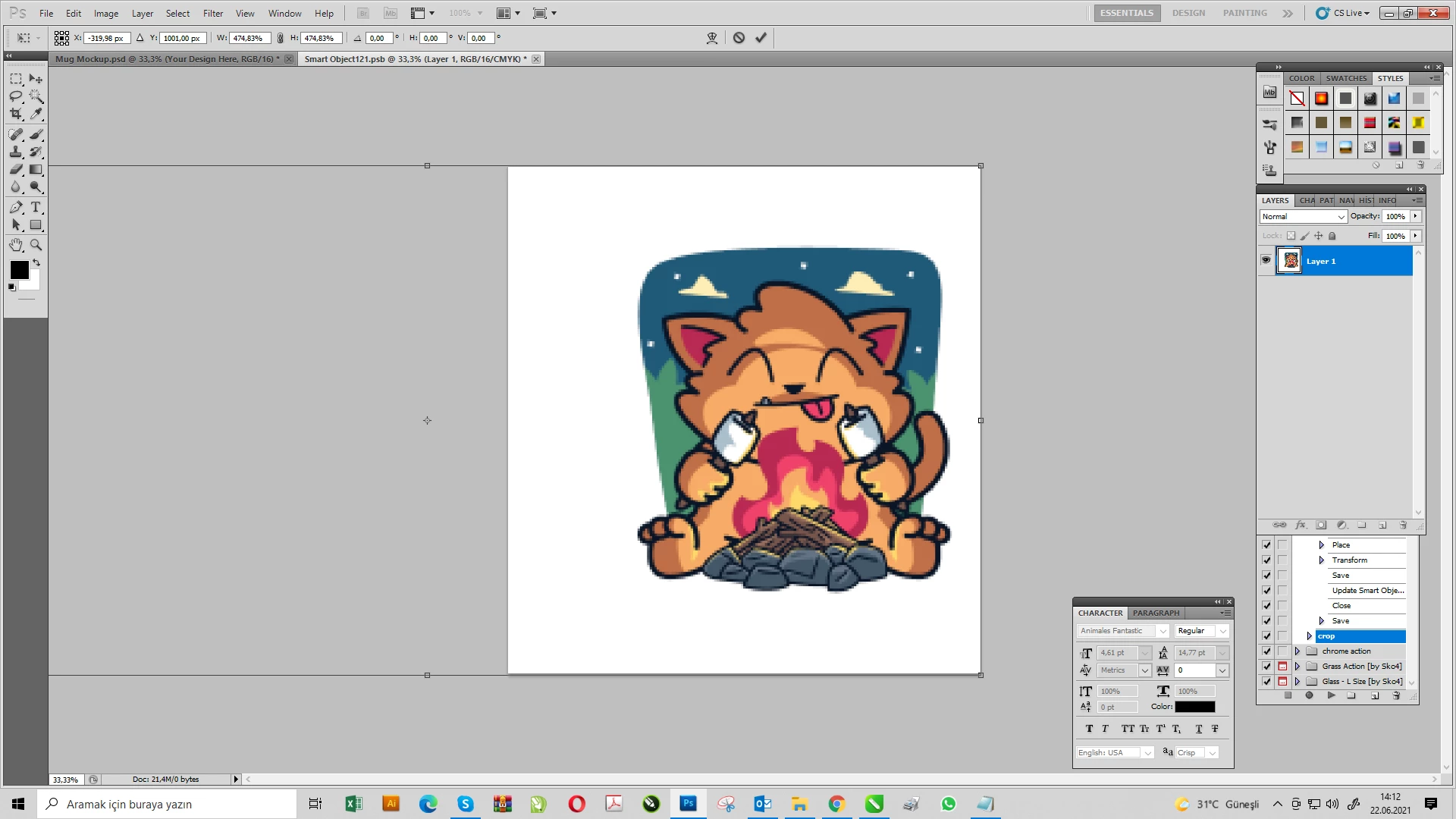The image size is (1456, 819).
Task: Hide Layer 1 visibility eye
Action: tap(1266, 261)
